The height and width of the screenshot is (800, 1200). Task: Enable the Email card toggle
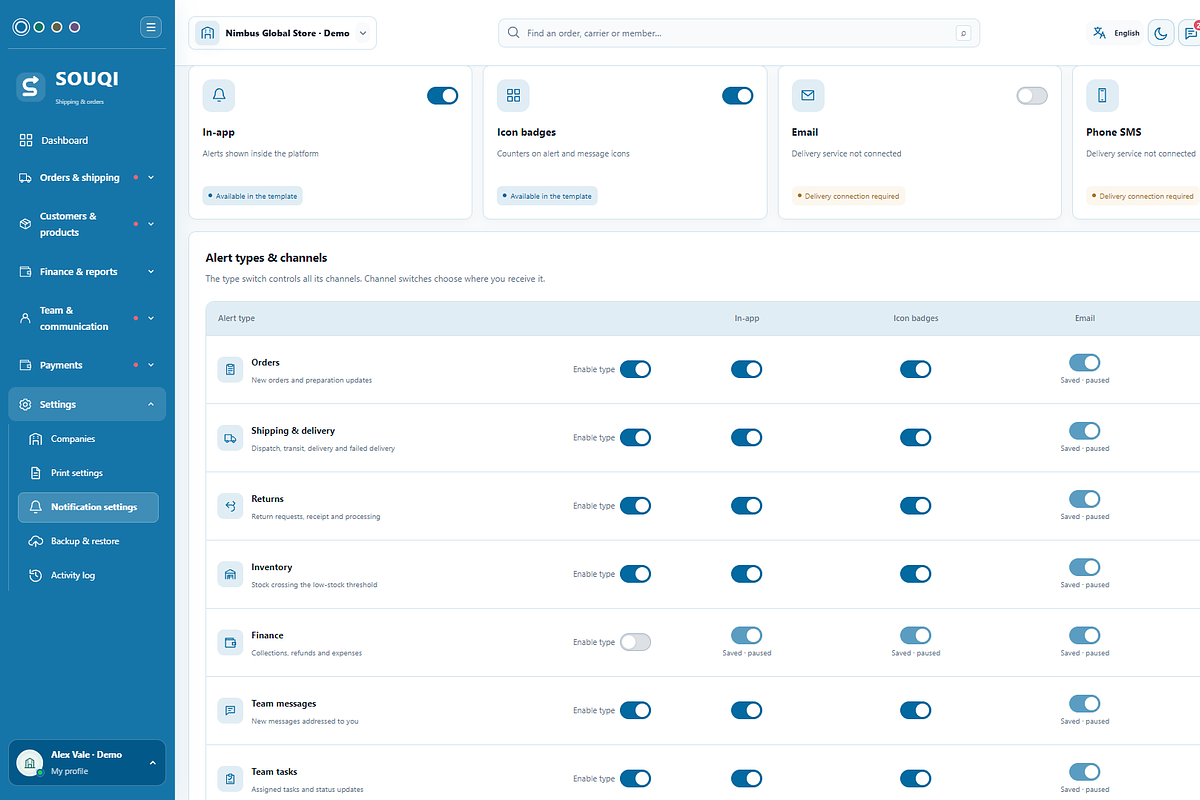[1032, 96]
